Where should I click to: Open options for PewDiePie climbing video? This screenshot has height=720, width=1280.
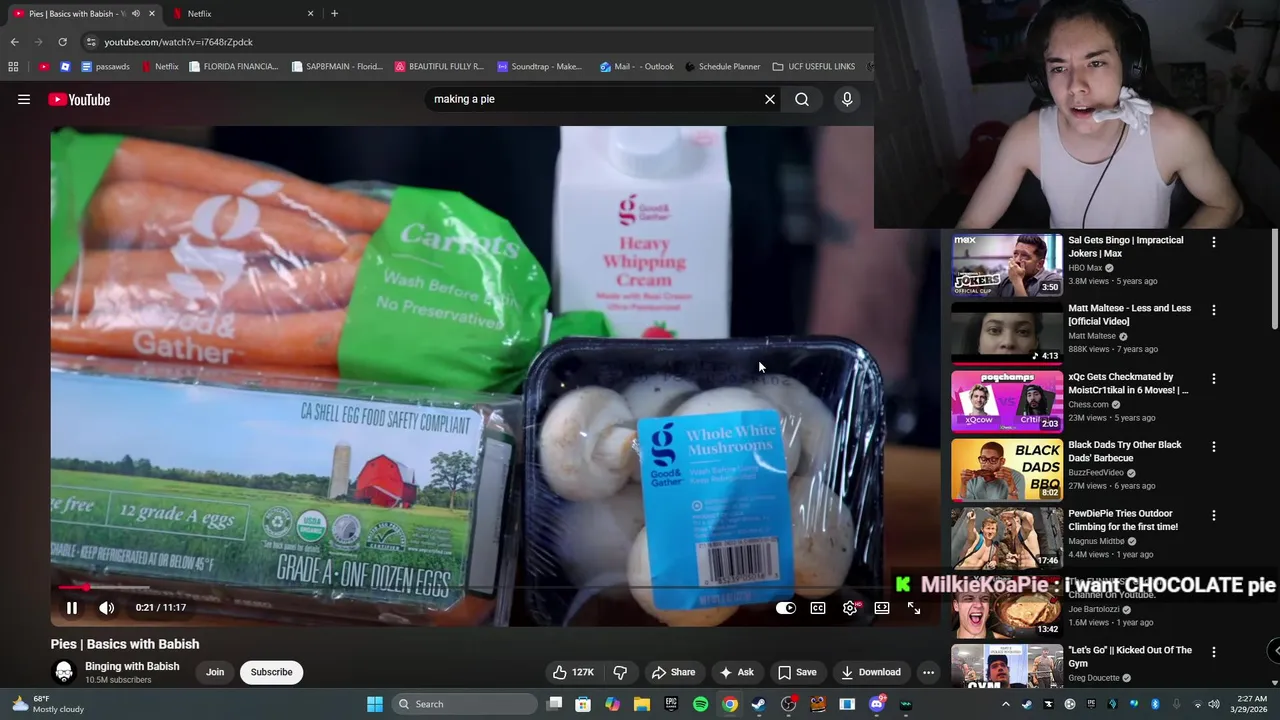click(1214, 515)
